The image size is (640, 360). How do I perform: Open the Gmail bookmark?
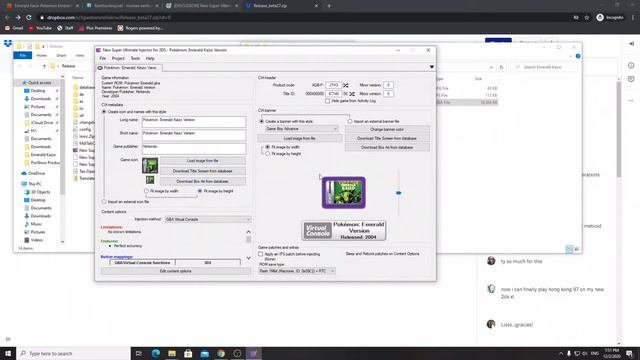pos(14,28)
